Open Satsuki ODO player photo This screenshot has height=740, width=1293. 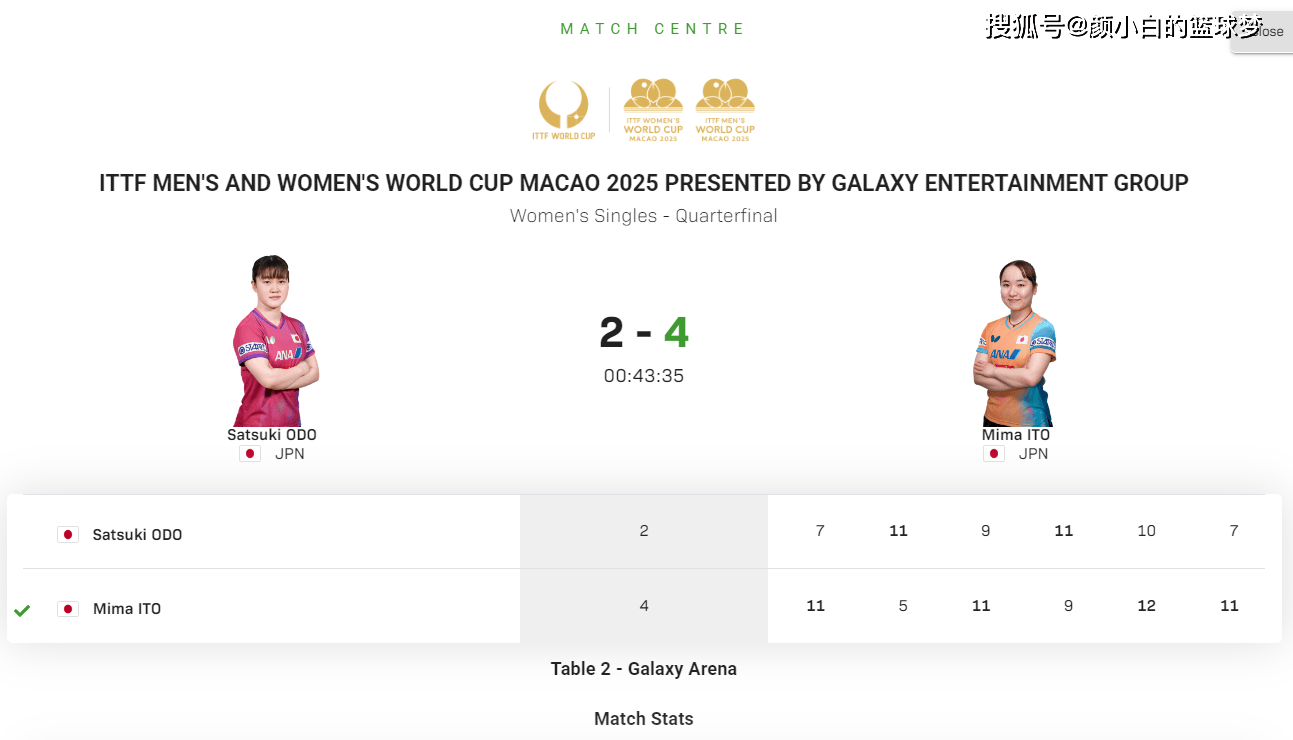(273, 341)
